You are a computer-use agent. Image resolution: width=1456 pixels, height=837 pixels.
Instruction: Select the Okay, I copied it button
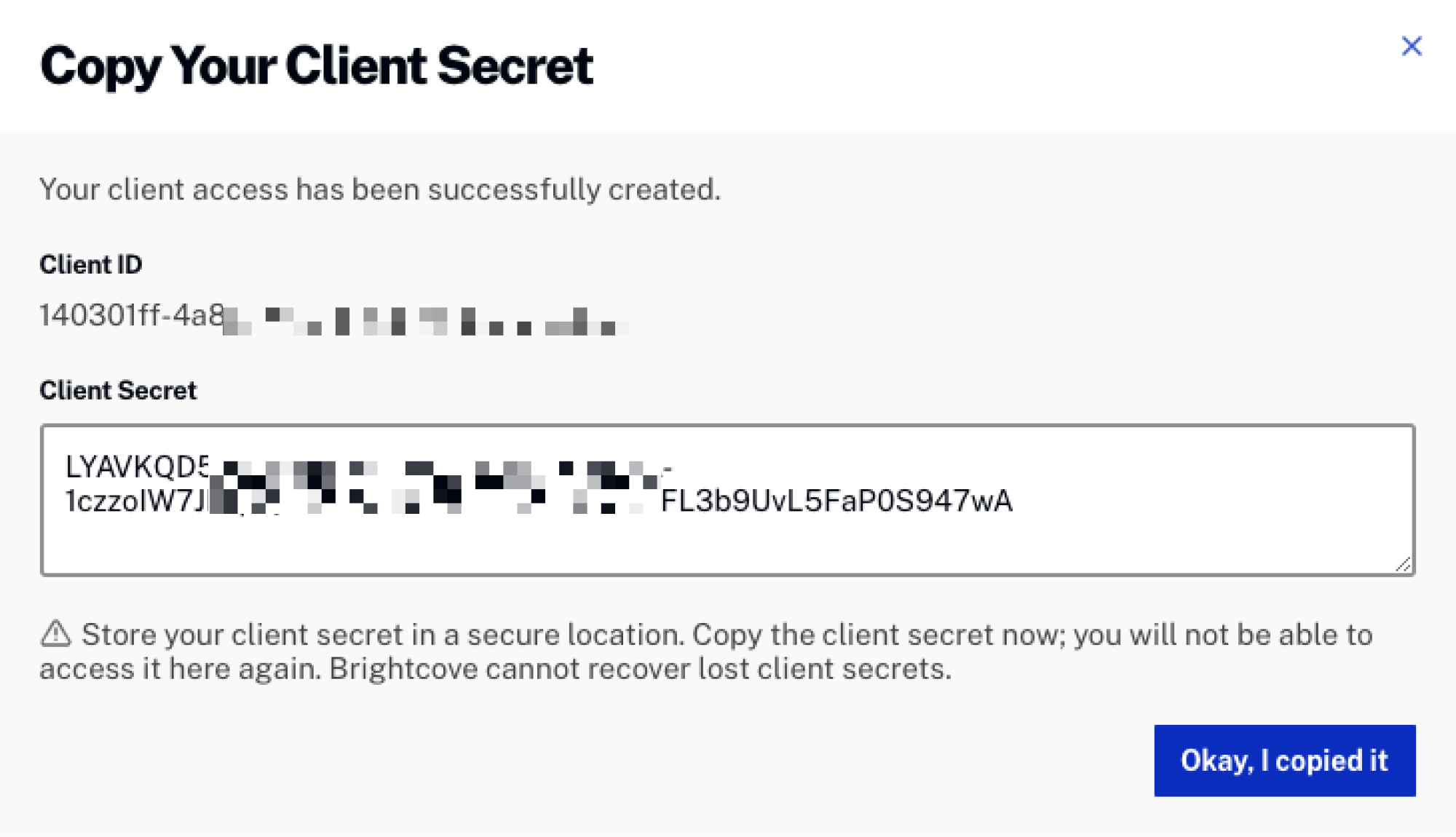click(x=1284, y=761)
